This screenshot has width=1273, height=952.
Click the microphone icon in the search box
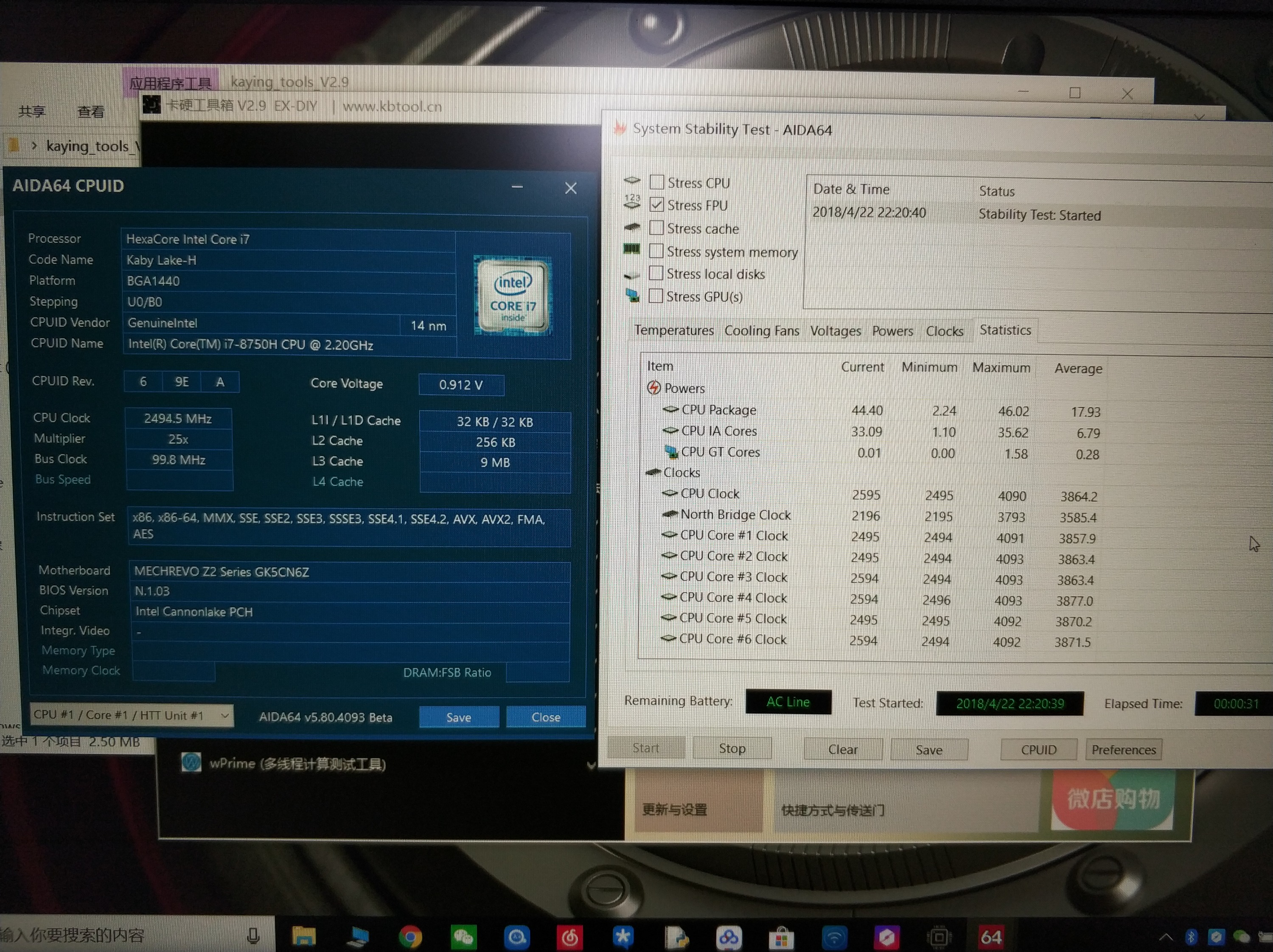pyautogui.click(x=252, y=936)
